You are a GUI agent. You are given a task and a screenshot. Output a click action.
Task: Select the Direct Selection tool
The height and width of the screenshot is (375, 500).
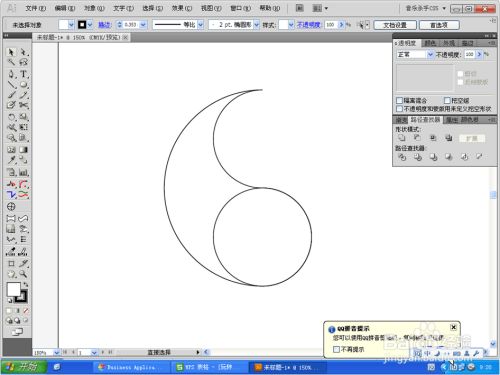point(23,52)
